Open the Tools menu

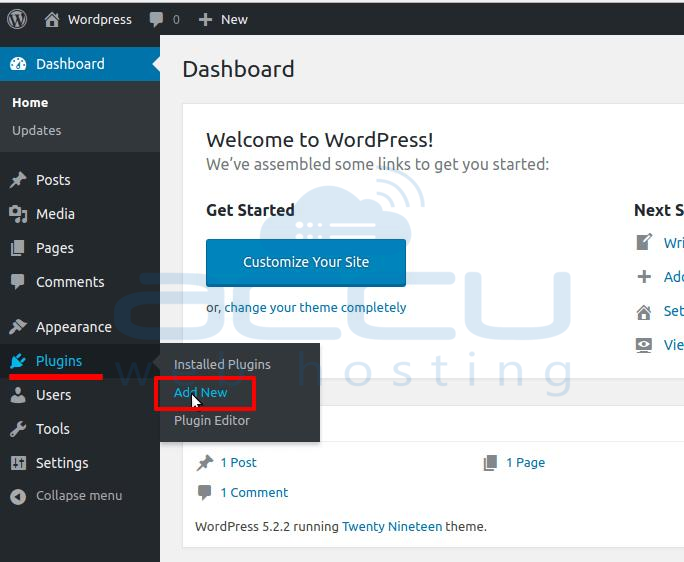(x=53, y=429)
